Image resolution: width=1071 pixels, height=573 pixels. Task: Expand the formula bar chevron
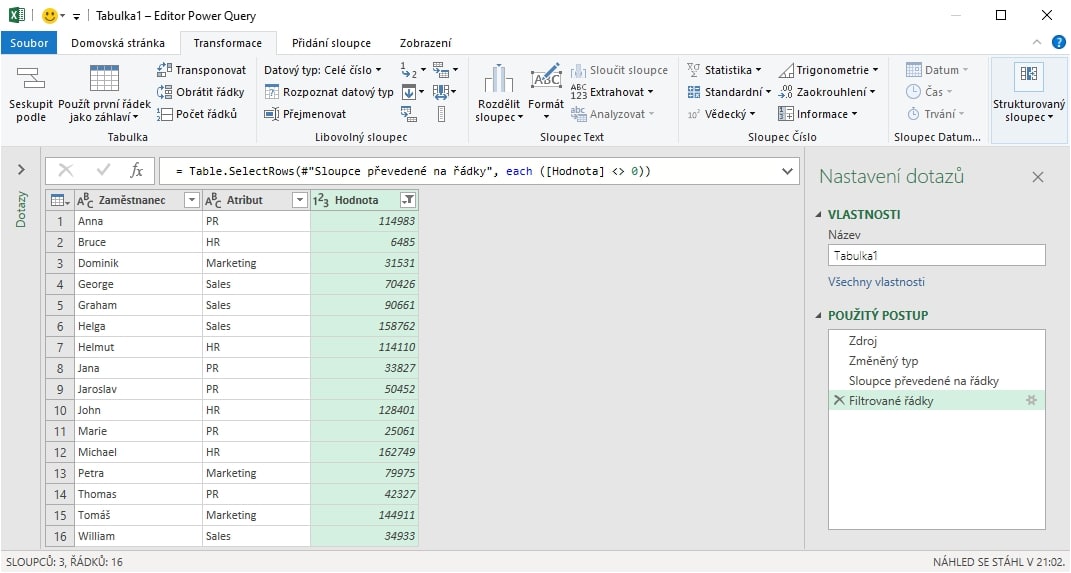pyautogui.click(x=787, y=171)
